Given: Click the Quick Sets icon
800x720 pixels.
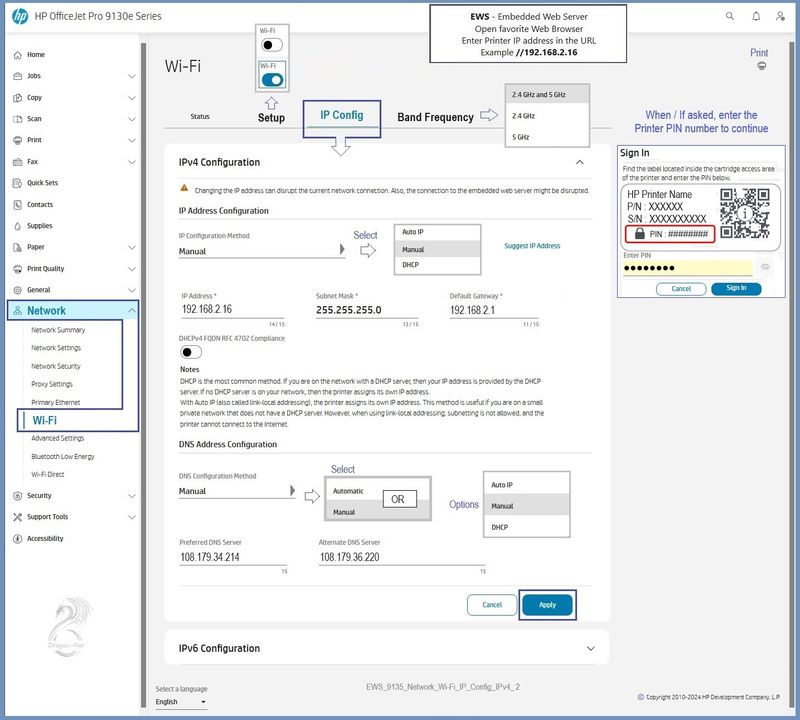Looking at the screenshot, I should point(17,183).
